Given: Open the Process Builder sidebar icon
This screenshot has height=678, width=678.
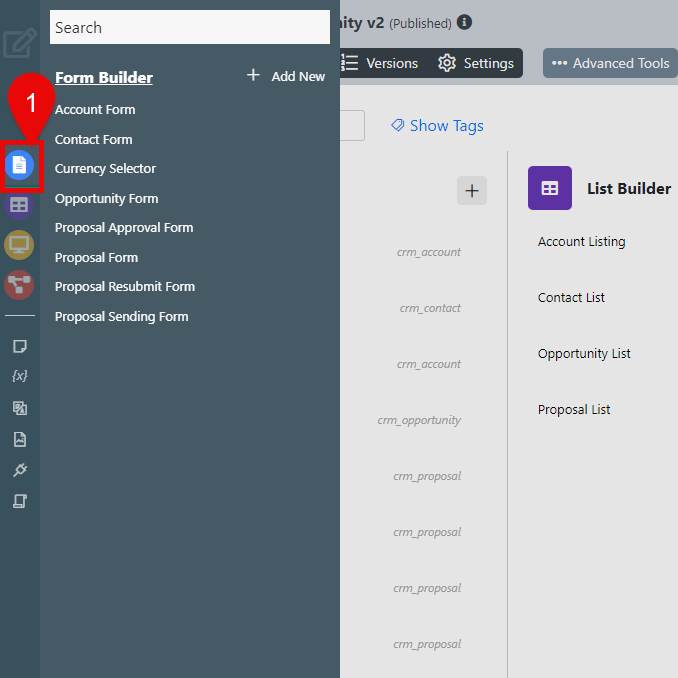Looking at the screenshot, I should (x=20, y=285).
